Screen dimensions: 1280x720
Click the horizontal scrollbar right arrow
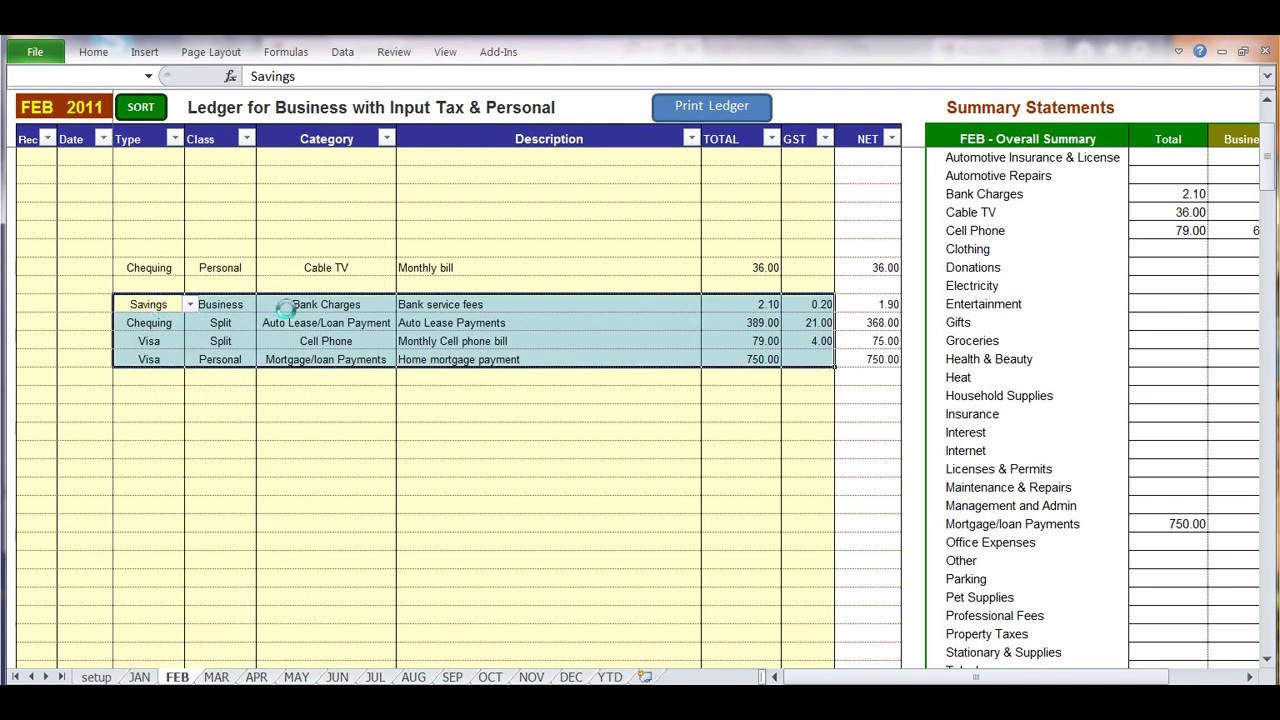(1249, 677)
